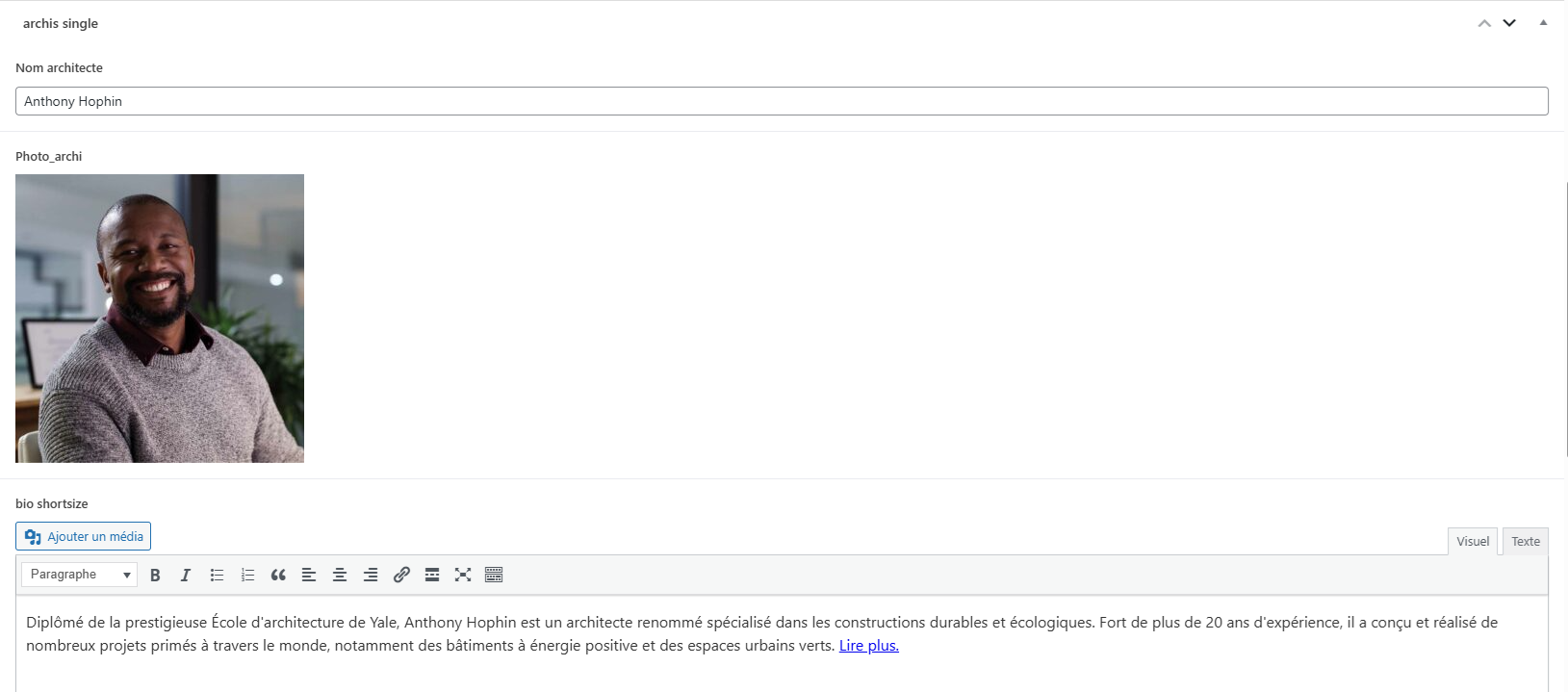Switch to the Texte editor tab
1568x692 pixels.
tap(1525, 541)
